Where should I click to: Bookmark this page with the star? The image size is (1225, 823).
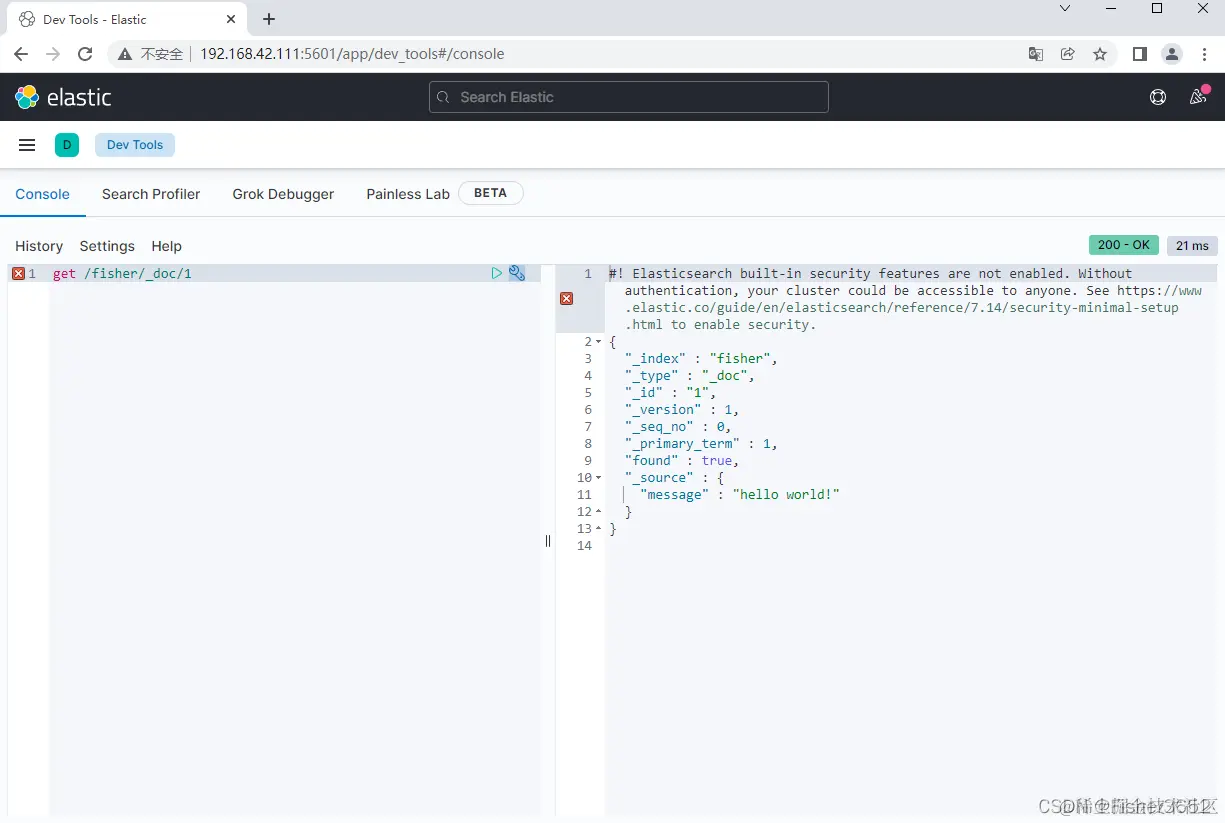click(1100, 54)
